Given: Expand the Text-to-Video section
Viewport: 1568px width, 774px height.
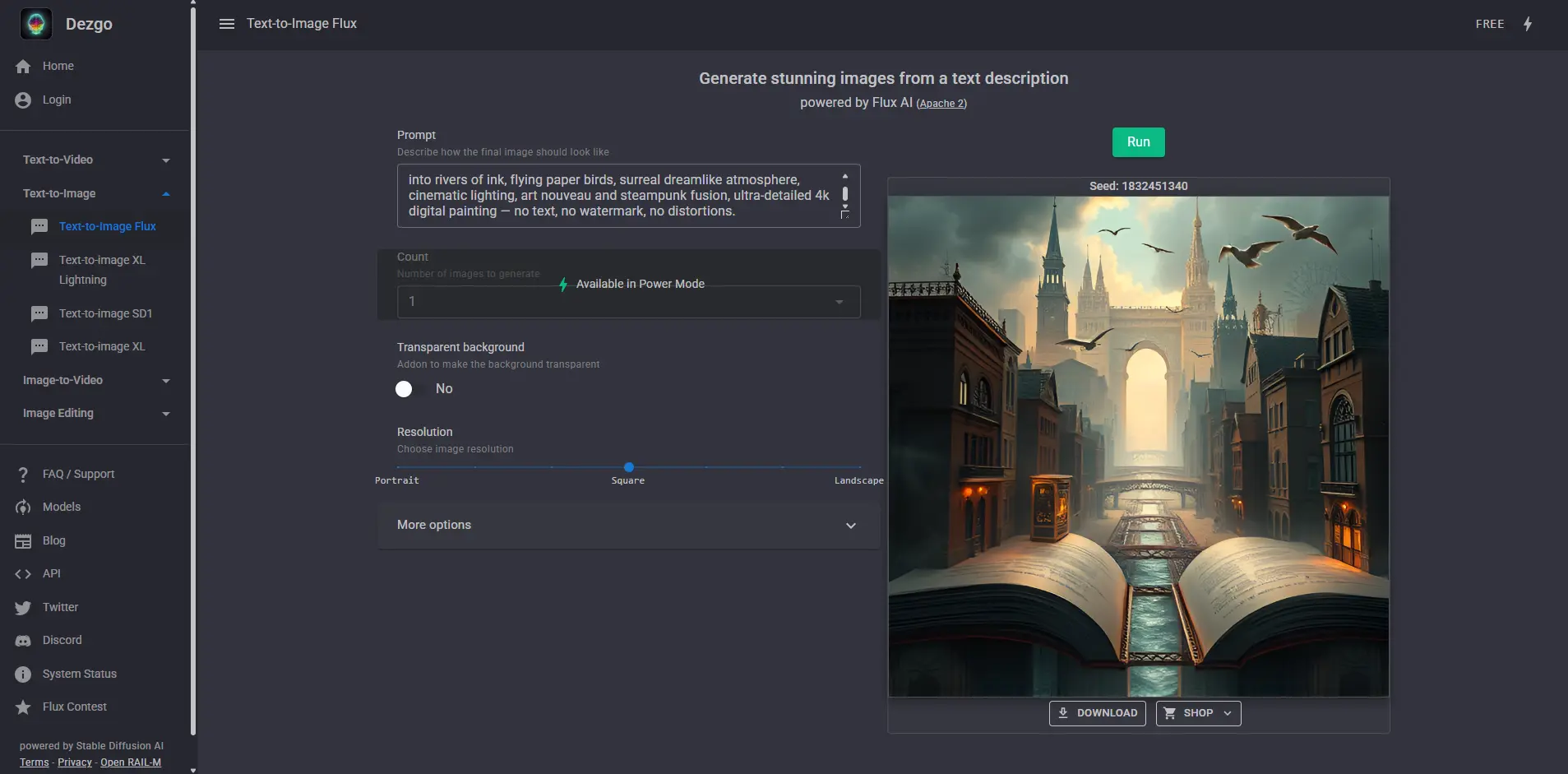Looking at the screenshot, I should (x=95, y=160).
